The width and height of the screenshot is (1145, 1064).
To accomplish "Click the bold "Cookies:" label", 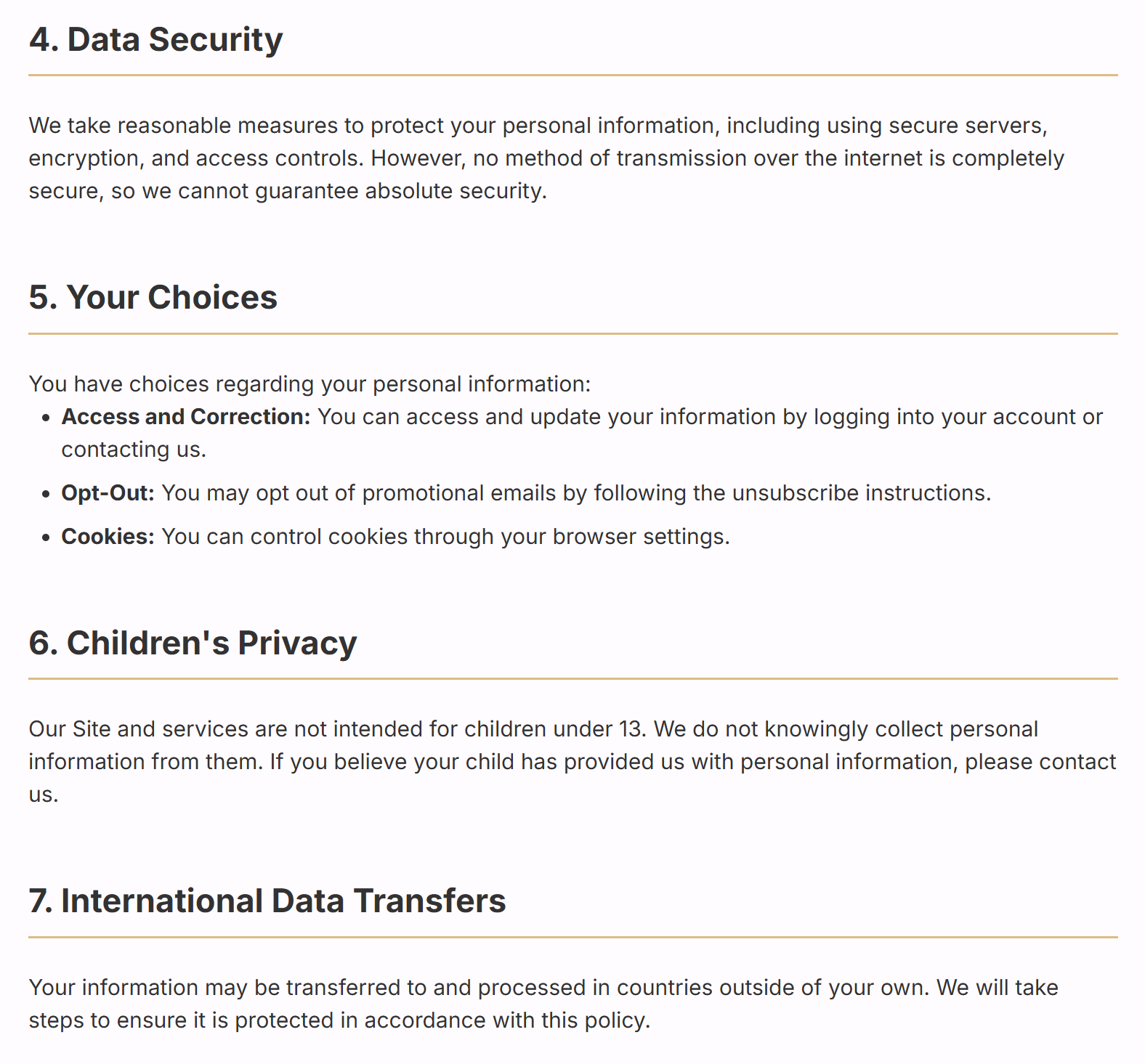I will click(108, 537).
